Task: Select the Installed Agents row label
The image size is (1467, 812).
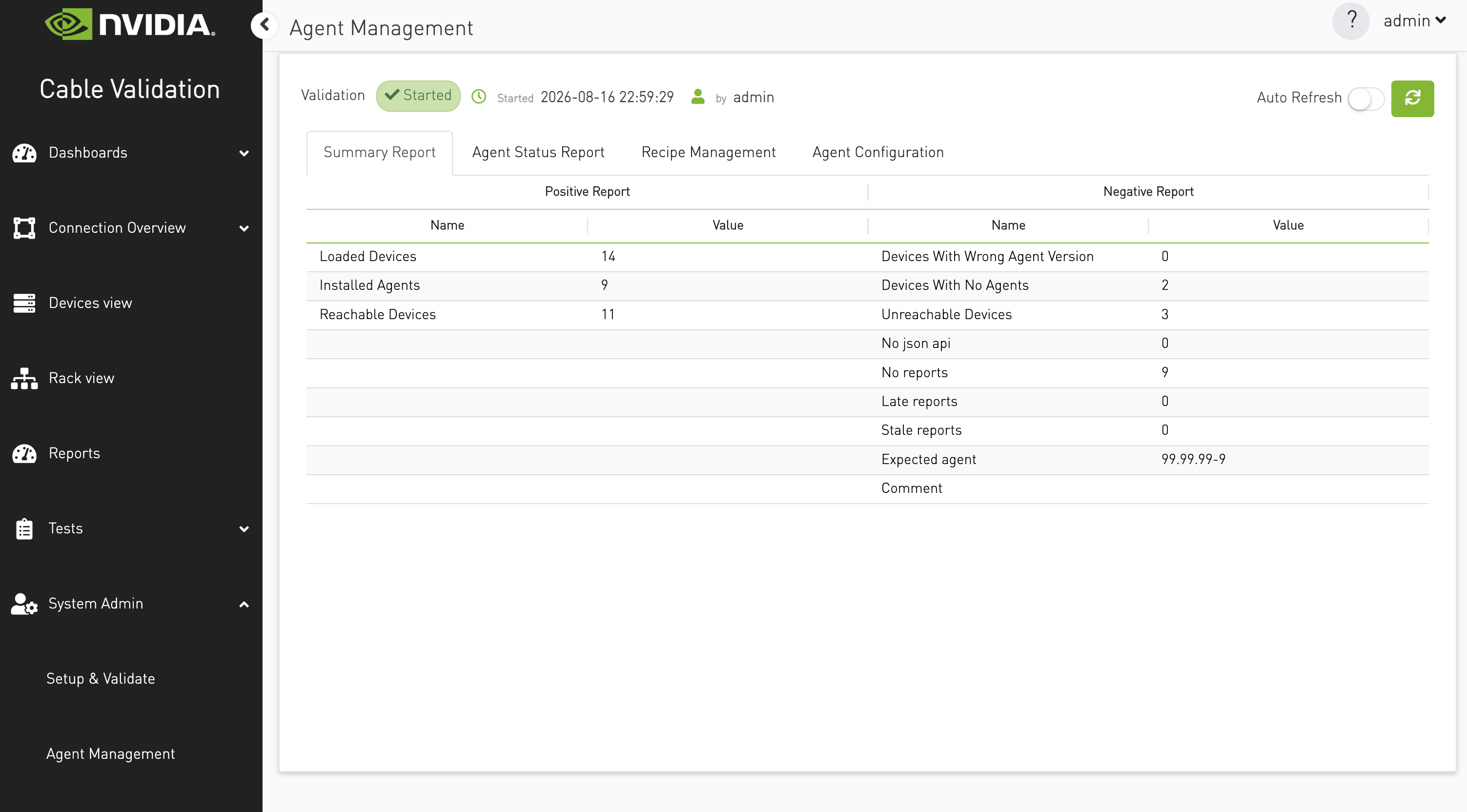Action: pyautogui.click(x=369, y=285)
